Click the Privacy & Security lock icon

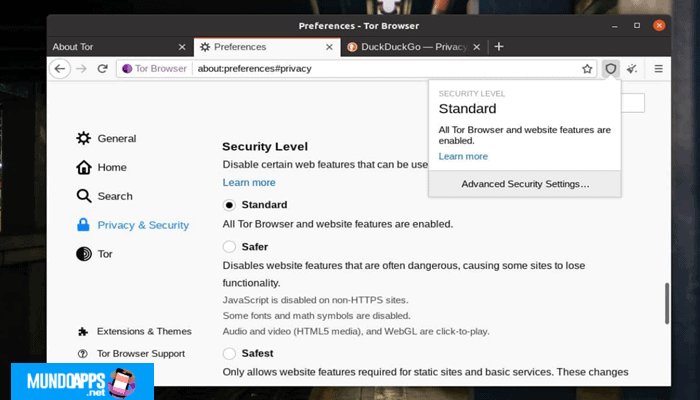point(83,225)
